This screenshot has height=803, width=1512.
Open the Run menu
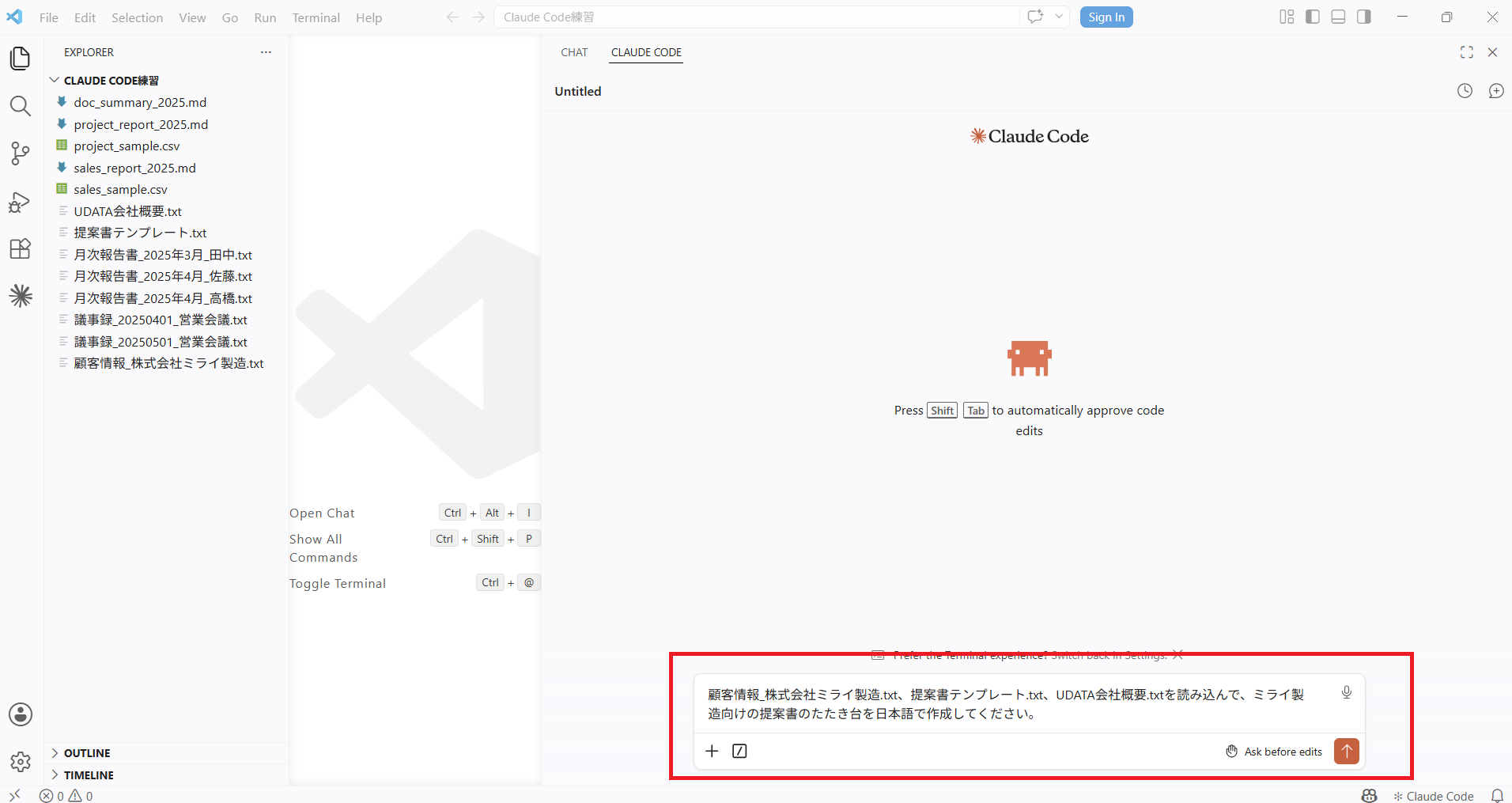click(265, 17)
